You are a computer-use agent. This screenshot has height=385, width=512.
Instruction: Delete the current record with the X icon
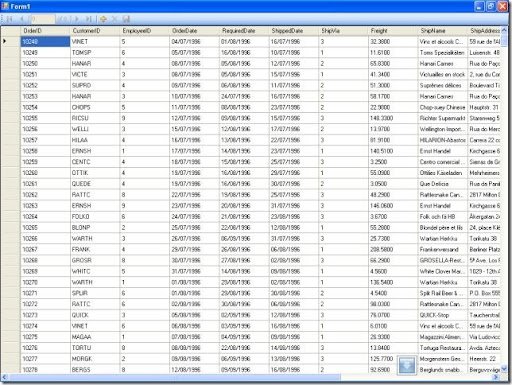point(115,19)
